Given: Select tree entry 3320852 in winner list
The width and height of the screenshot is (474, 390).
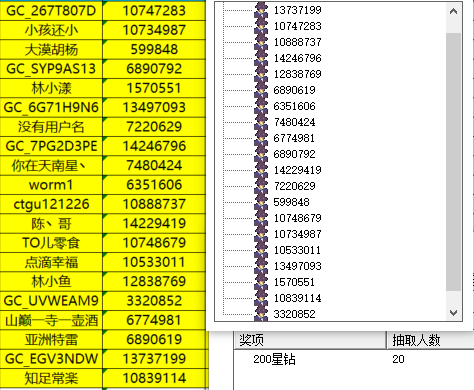Looking at the screenshot, I should 294,314.
